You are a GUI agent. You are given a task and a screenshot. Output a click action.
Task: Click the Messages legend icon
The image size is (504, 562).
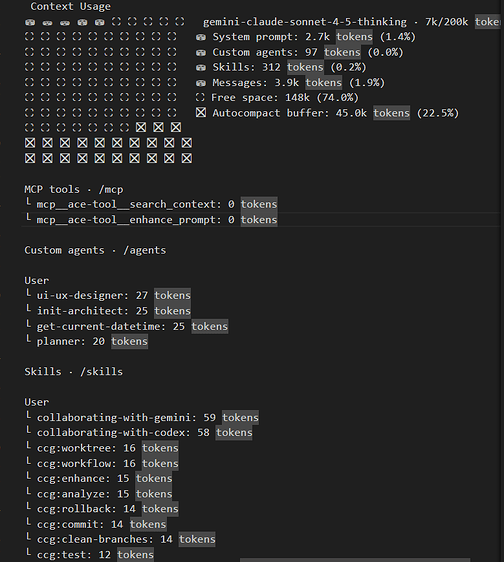coord(201,83)
